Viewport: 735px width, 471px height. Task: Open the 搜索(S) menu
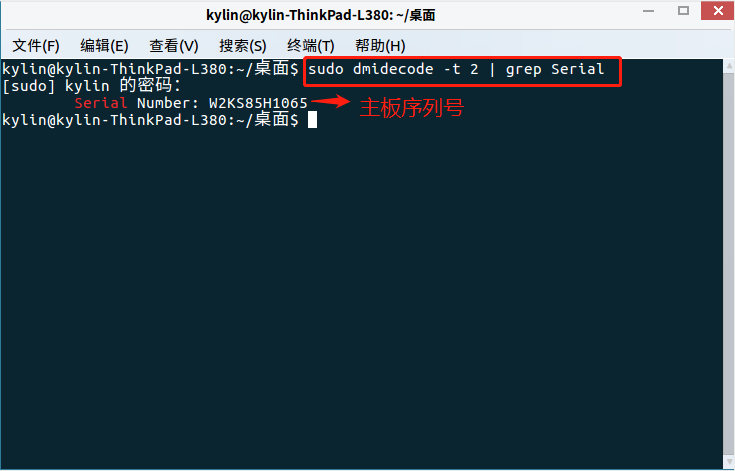coord(242,45)
